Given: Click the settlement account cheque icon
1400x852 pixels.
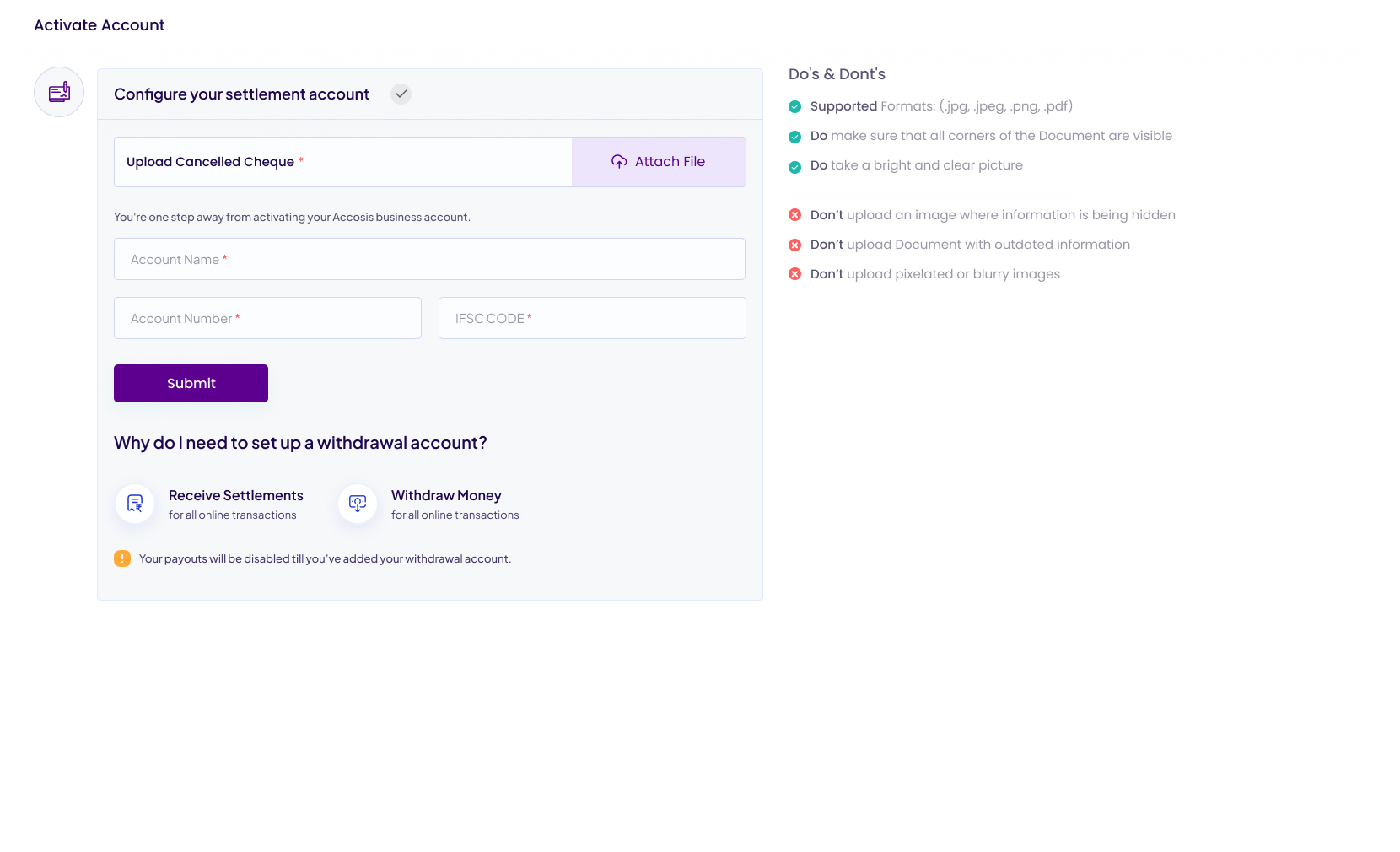Looking at the screenshot, I should (x=59, y=92).
